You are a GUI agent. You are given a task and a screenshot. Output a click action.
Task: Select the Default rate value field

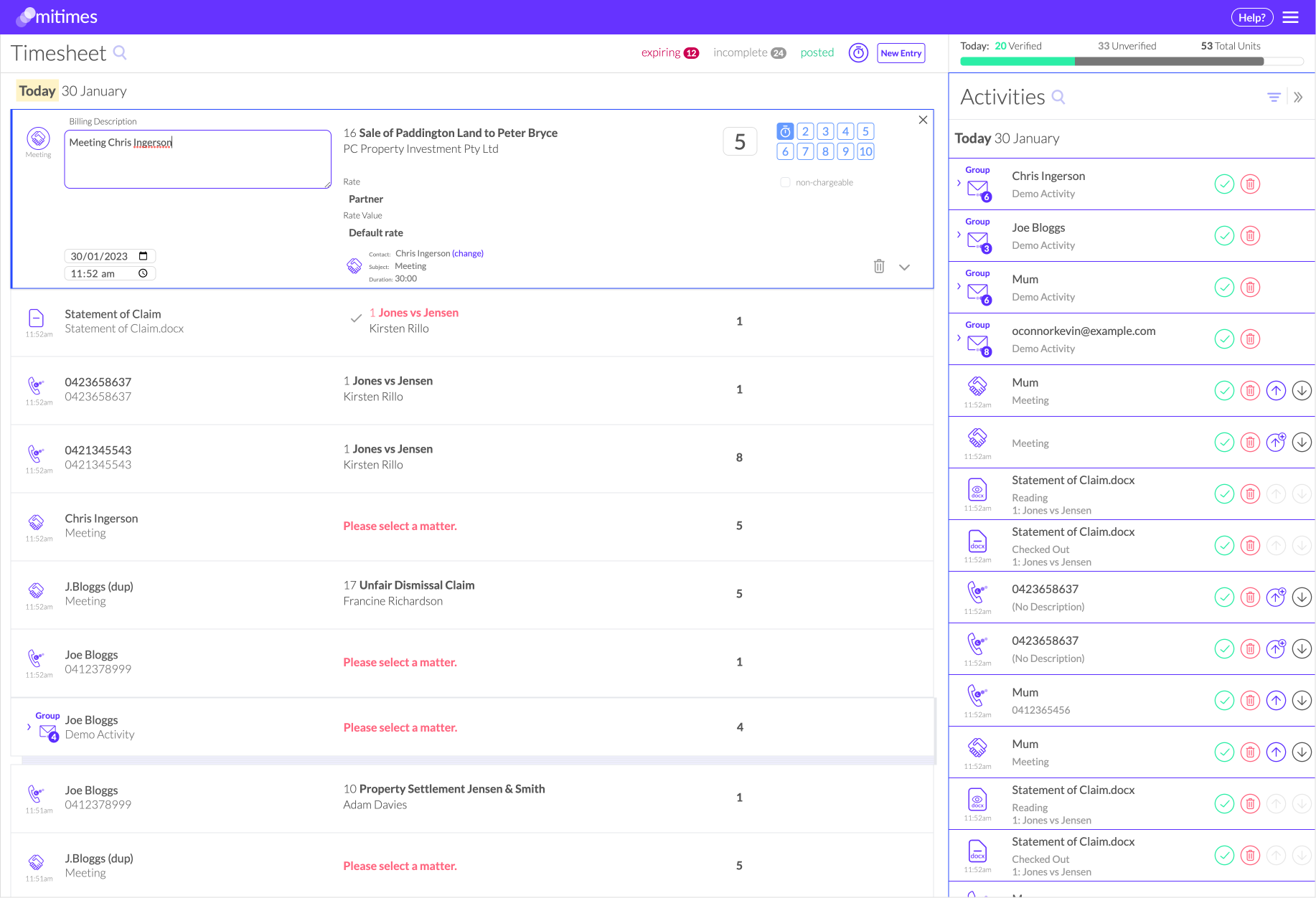tap(376, 232)
